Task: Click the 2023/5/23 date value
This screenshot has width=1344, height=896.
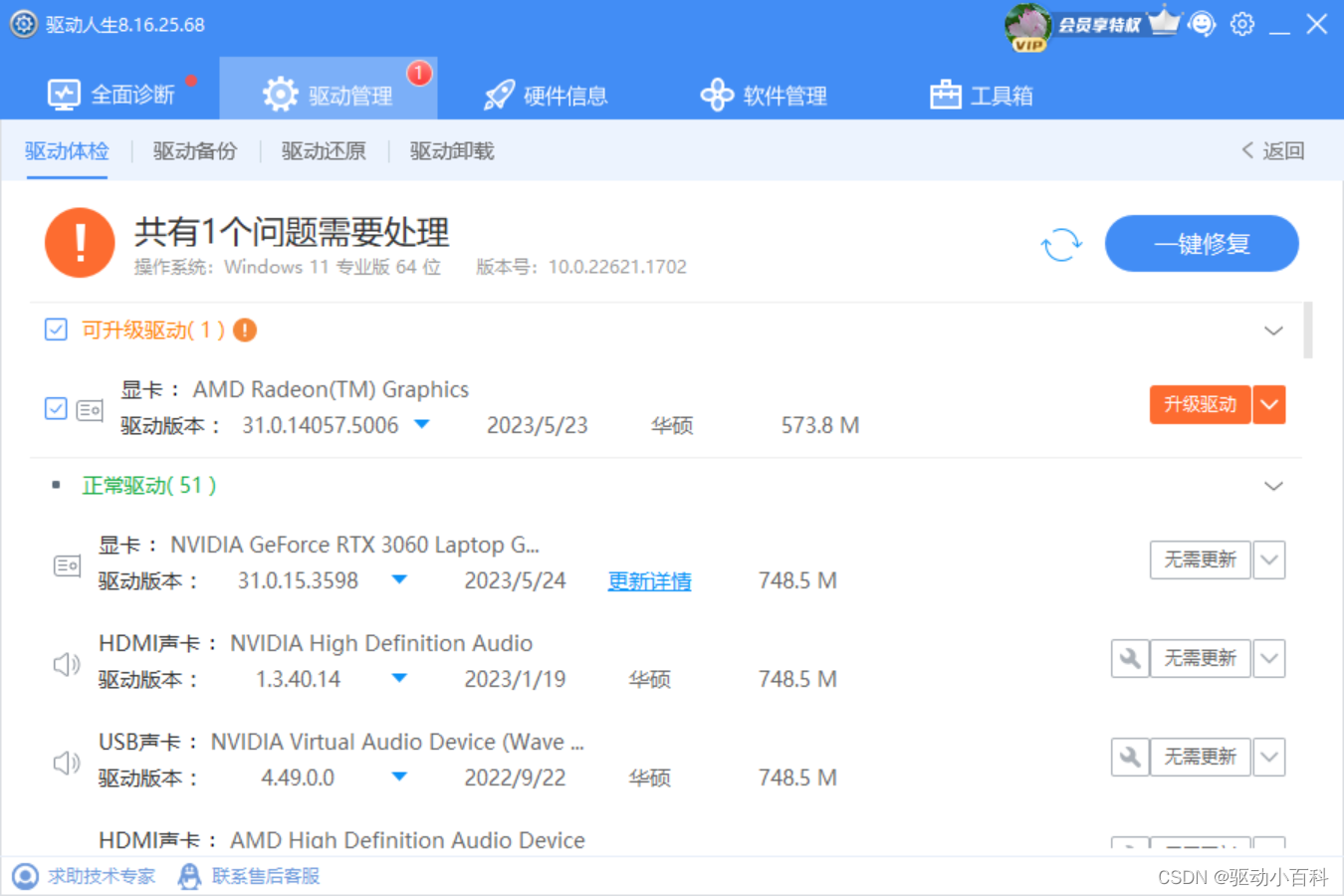Action: point(538,425)
